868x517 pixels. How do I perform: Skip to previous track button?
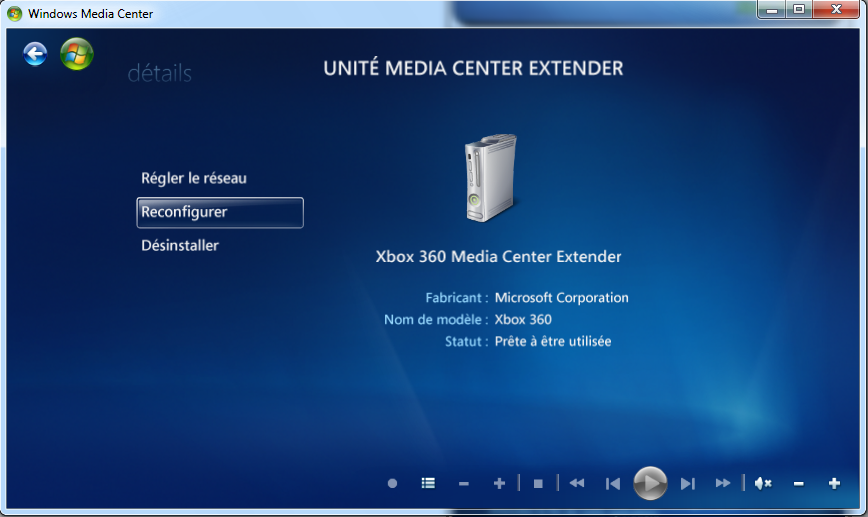pos(613,484)
